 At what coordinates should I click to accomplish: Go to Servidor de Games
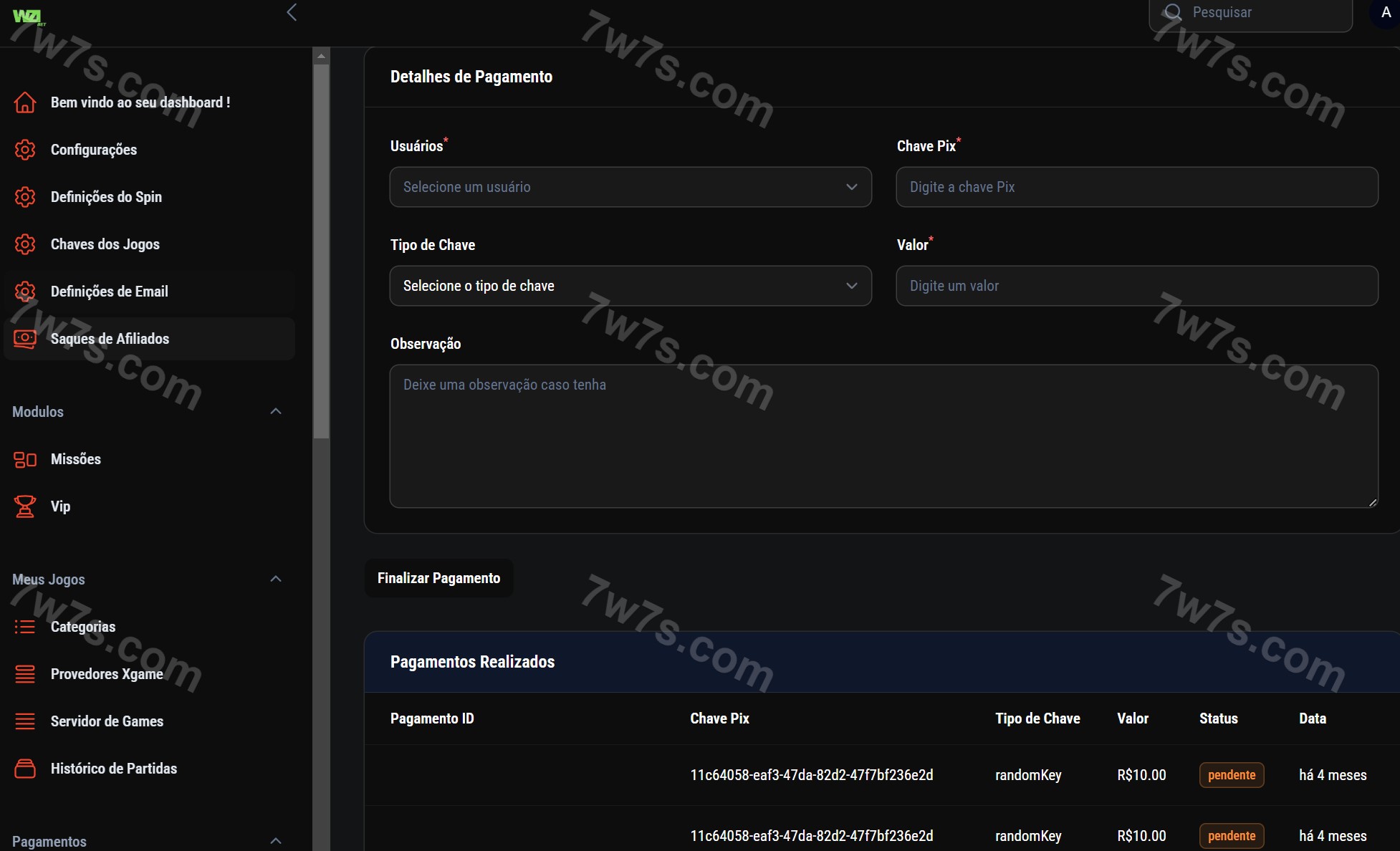[107, 721]
